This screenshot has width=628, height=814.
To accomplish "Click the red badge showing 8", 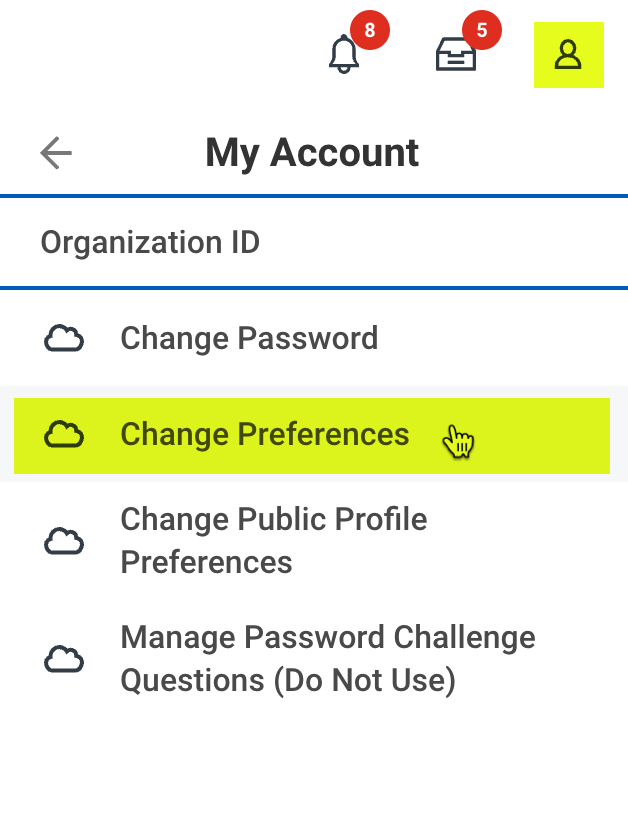I will [x=370, y=31].
